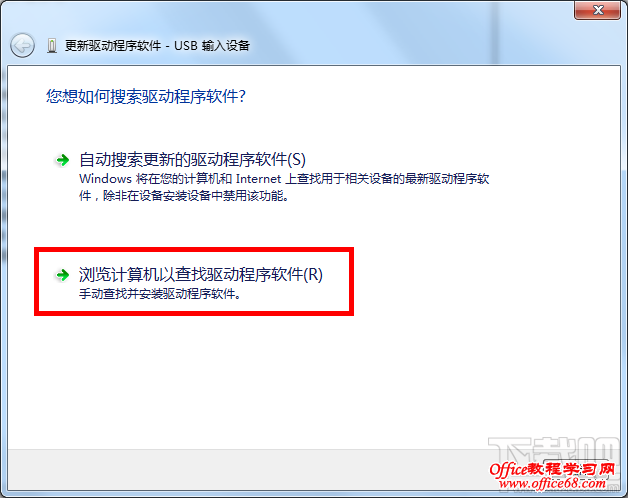
Task: Click the heading 您想如何搜索驱动程序软件?
Action: (146, 97)
